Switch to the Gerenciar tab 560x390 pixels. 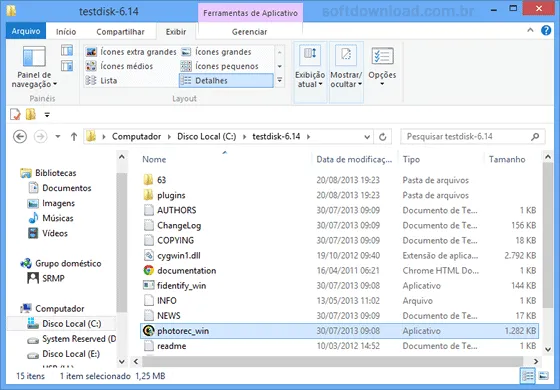250,32
